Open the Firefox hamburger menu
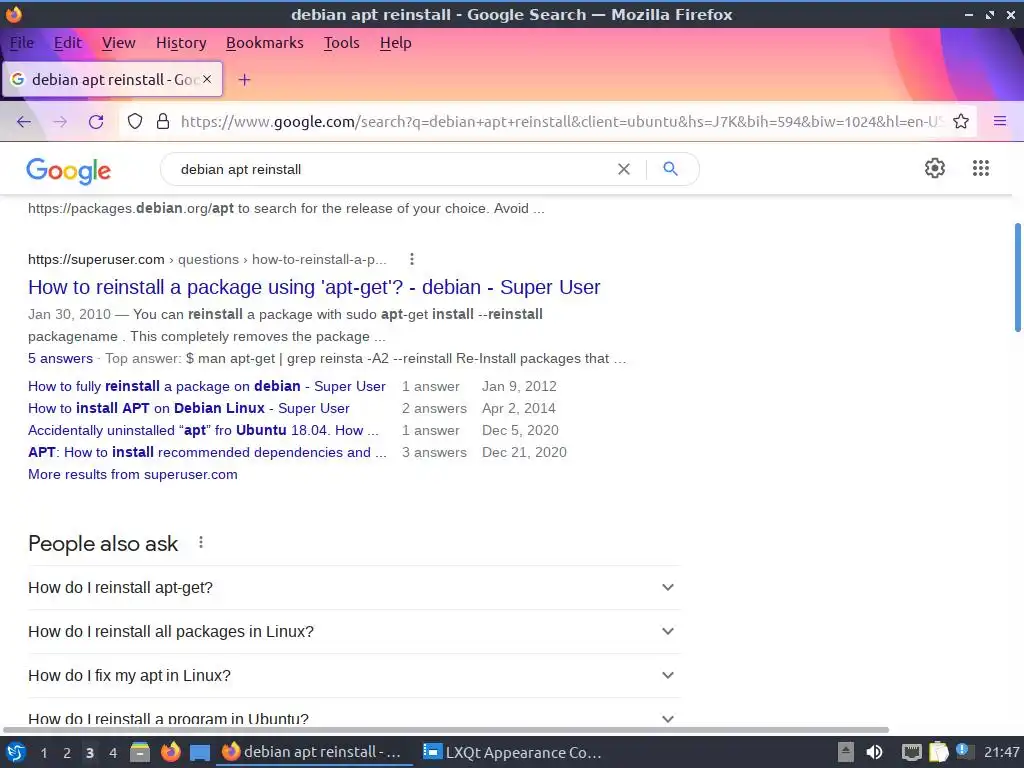1024x768 pixels. 999,121
